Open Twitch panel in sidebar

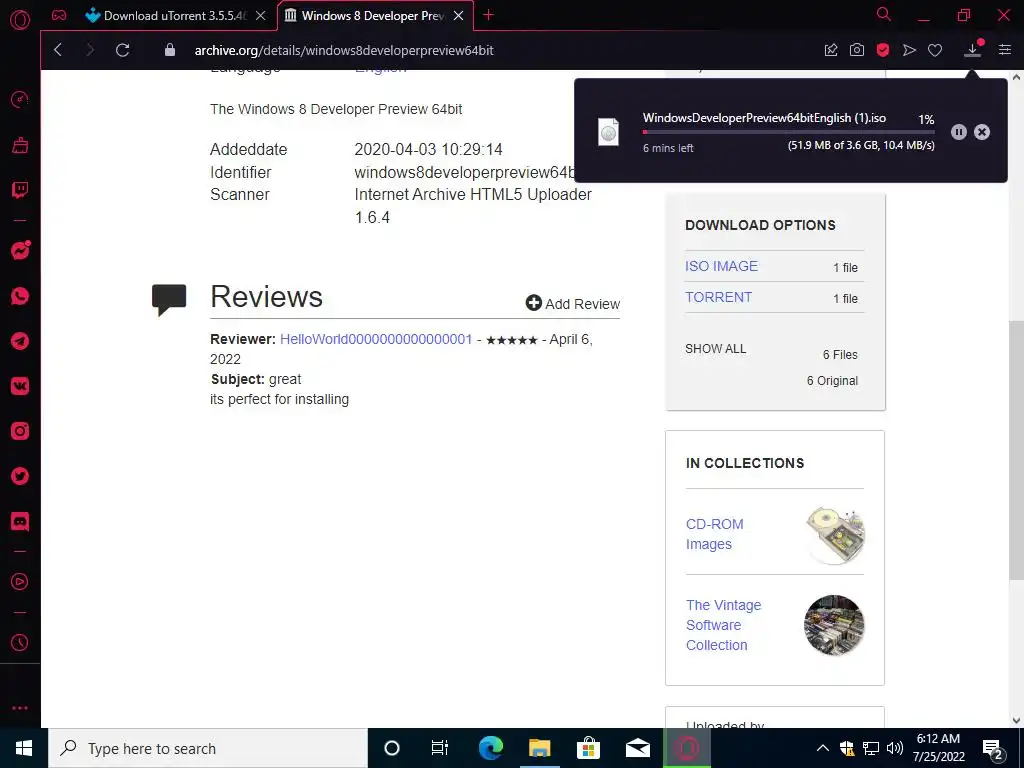coord(20,190)
